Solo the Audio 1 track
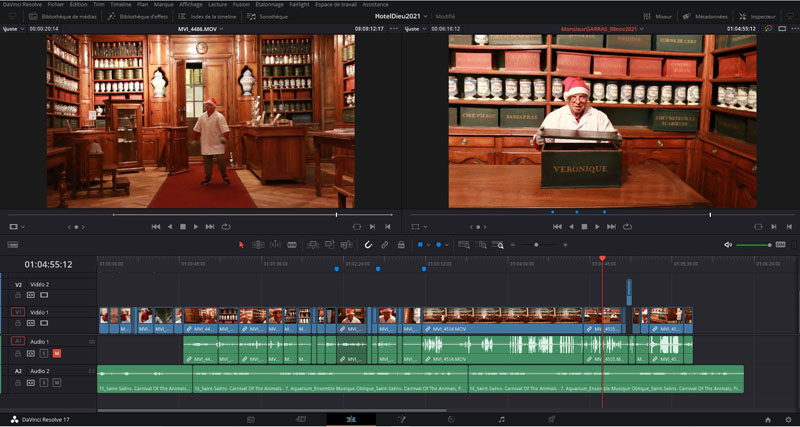This screenshot has height=427, width=800. coord(44,353)
